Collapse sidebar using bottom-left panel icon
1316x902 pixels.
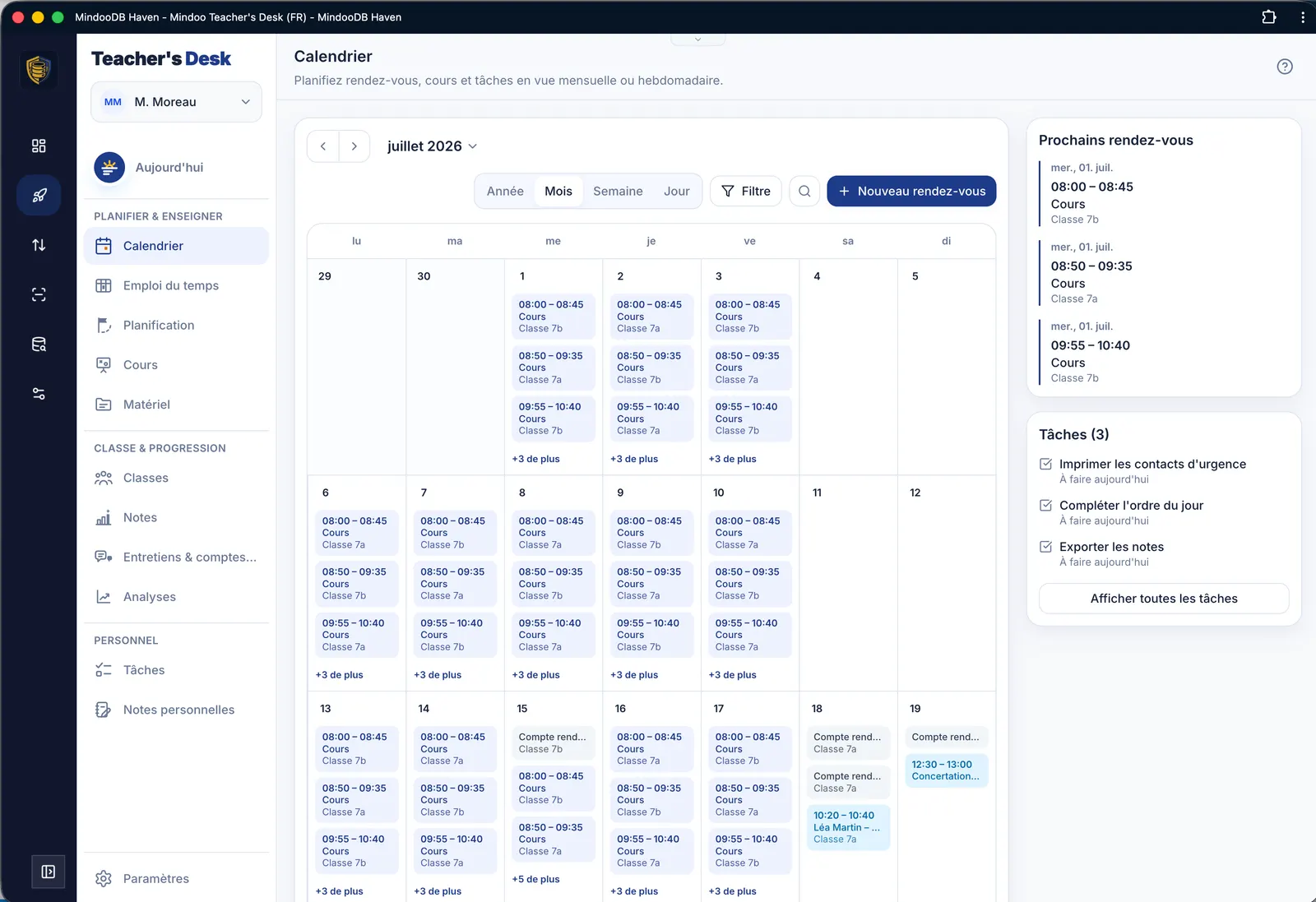(49, 872)
